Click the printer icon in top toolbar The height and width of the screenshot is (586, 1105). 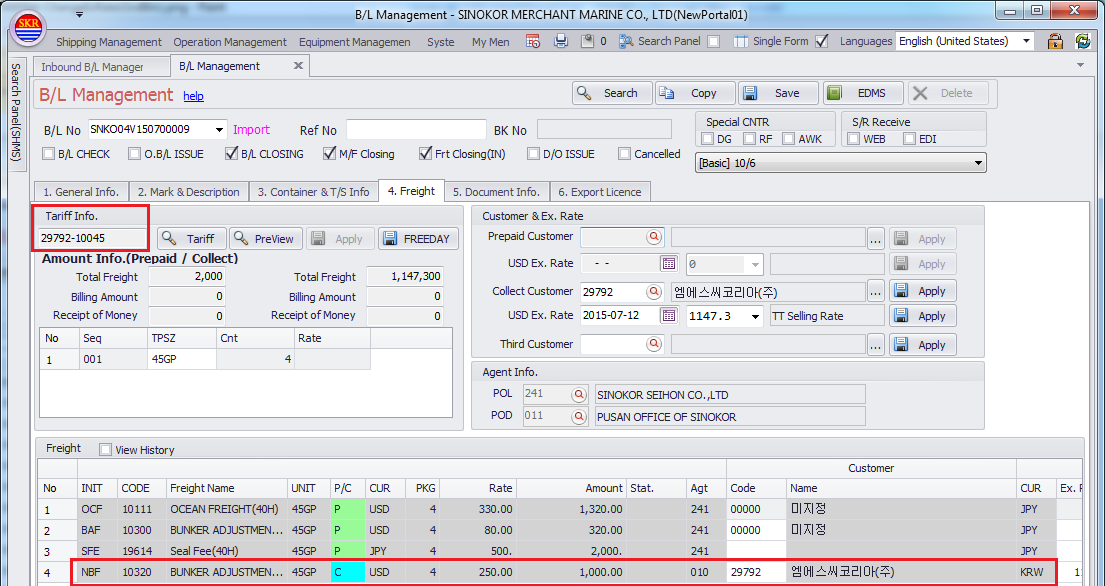coord(561,41)
